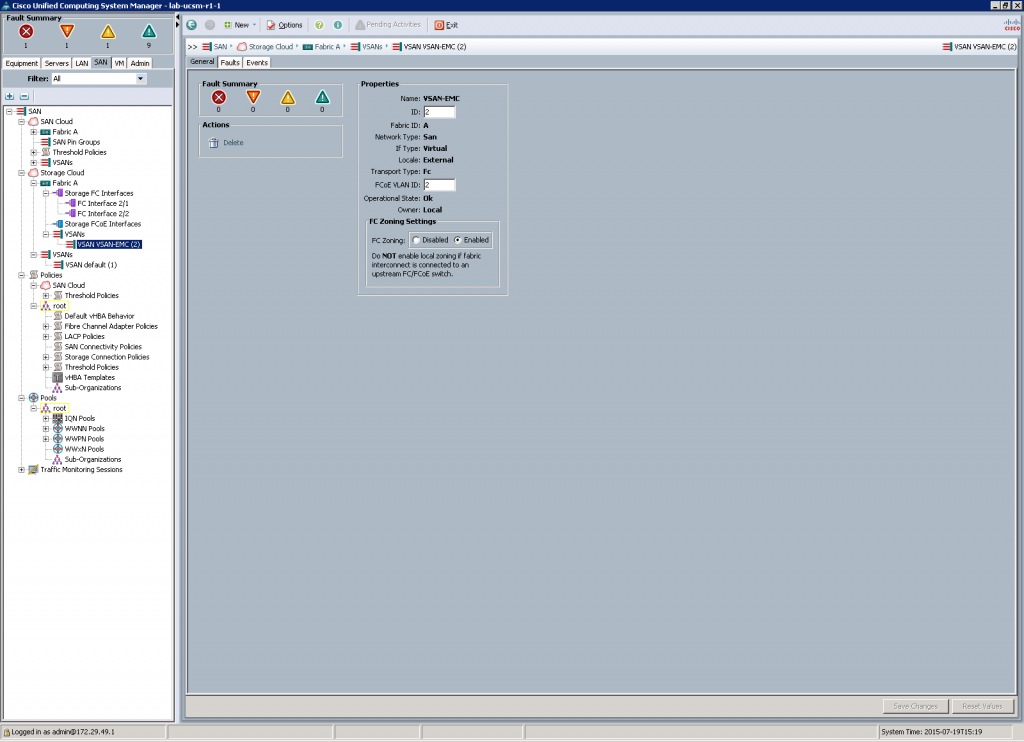Click the expand all tree icon

[10, 96]
